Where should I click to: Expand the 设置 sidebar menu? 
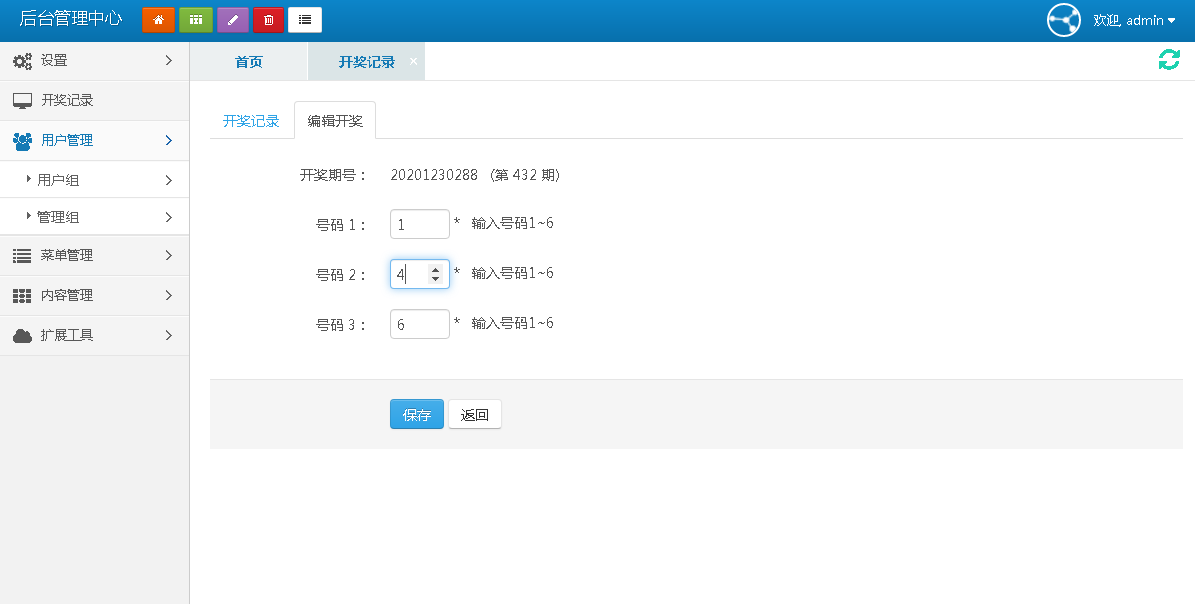(94, 61)
